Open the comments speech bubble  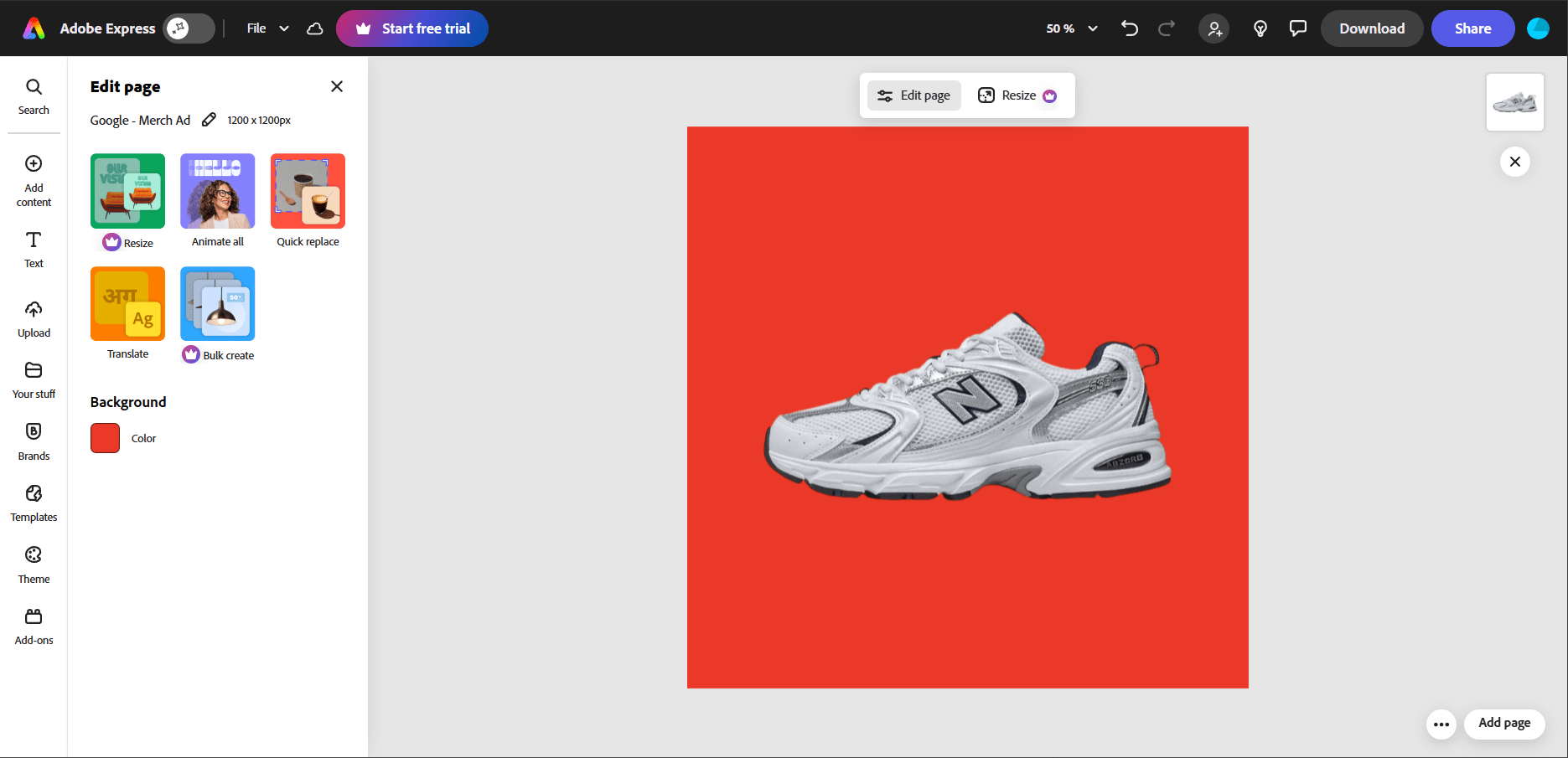[x=1298, y=28]
